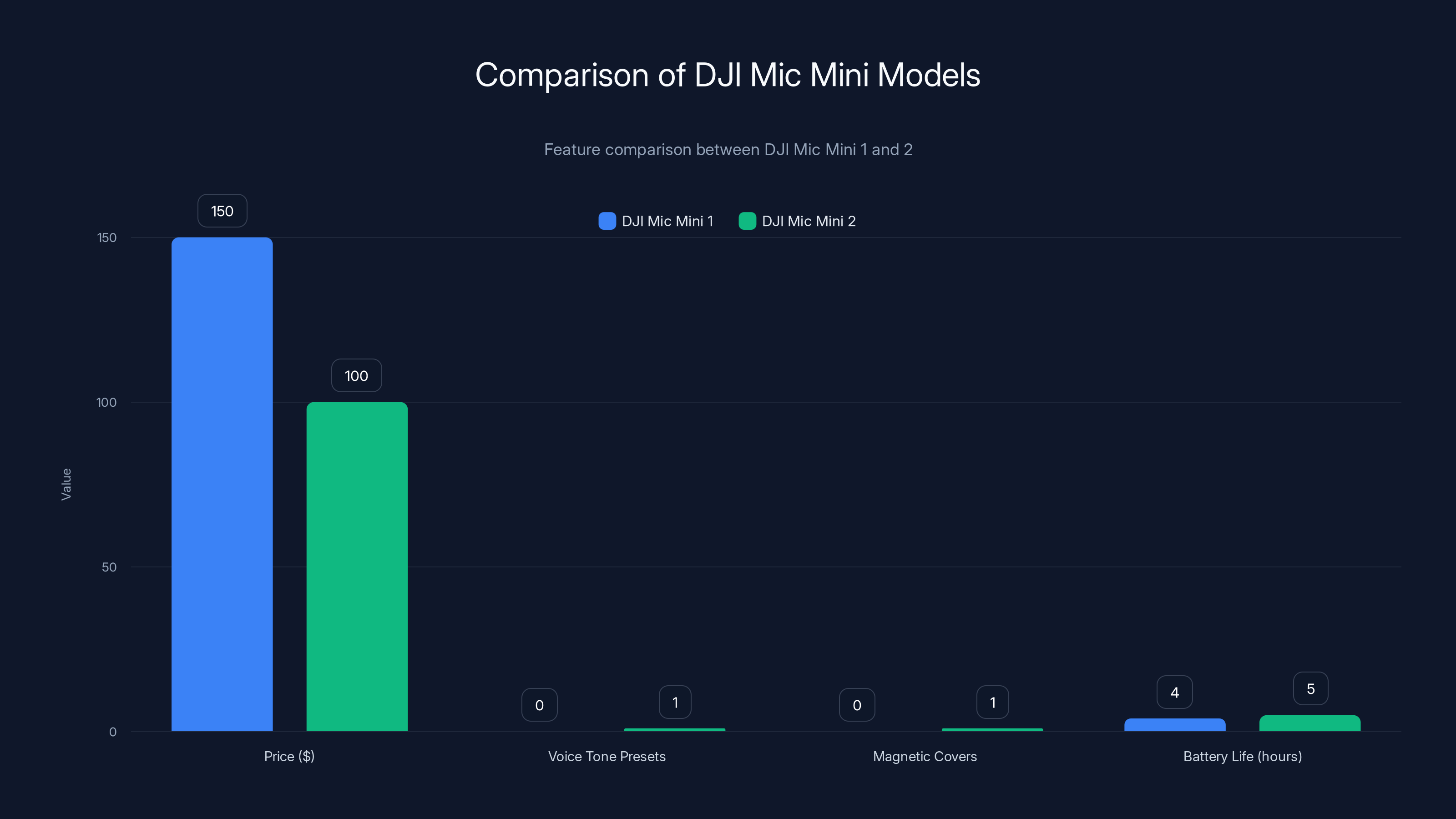Click the chart title text
This screenshot has width=1456, height=819.
[x=728, y=74]
